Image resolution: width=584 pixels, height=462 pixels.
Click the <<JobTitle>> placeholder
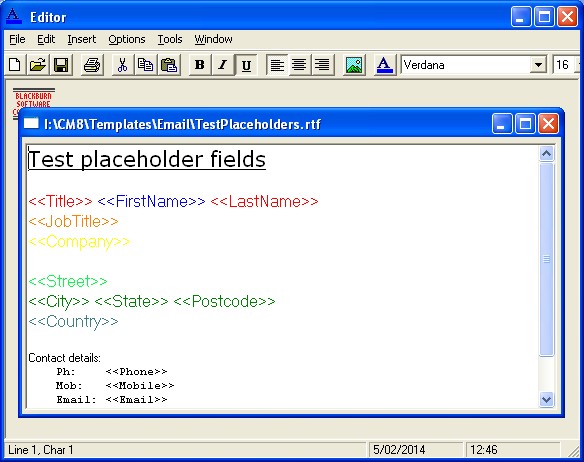(x=73, y=222)
